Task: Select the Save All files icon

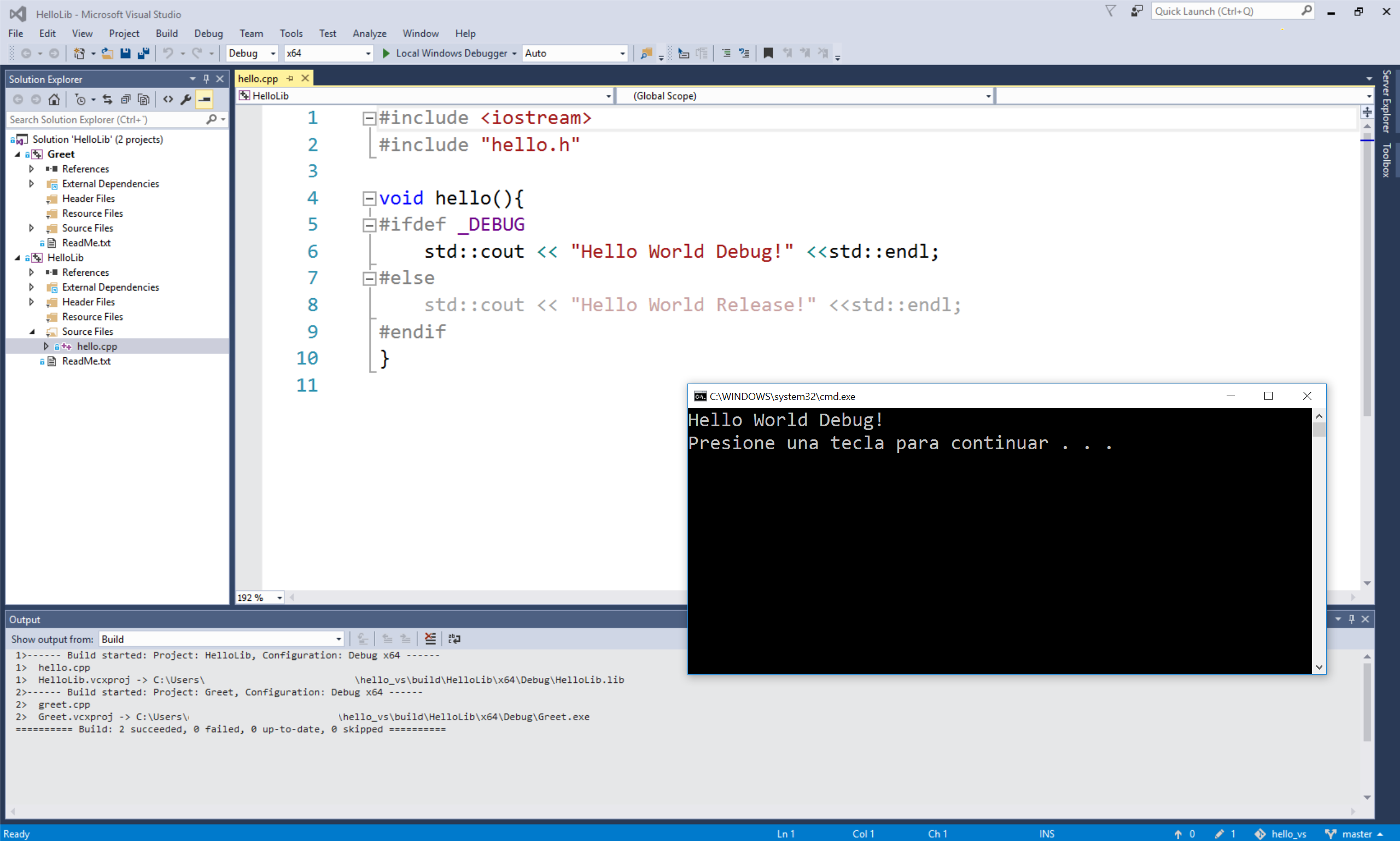Action: pos(143,53)
